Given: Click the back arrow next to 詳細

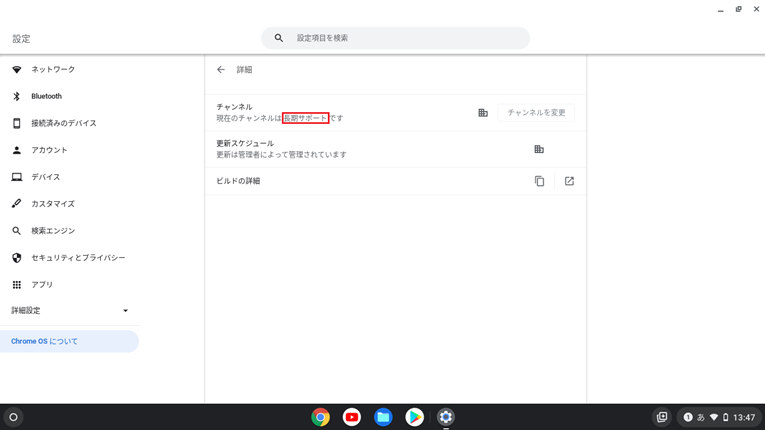Looking at the screenshot, I should point(221,70).
